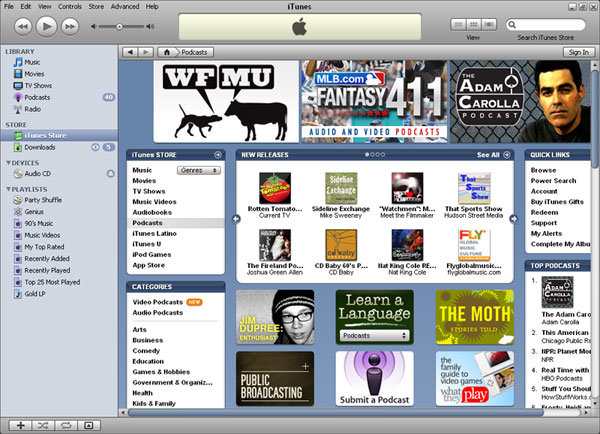Open the Comedy category
Viewport: 600px width, 434px height.
pos(146,351)
